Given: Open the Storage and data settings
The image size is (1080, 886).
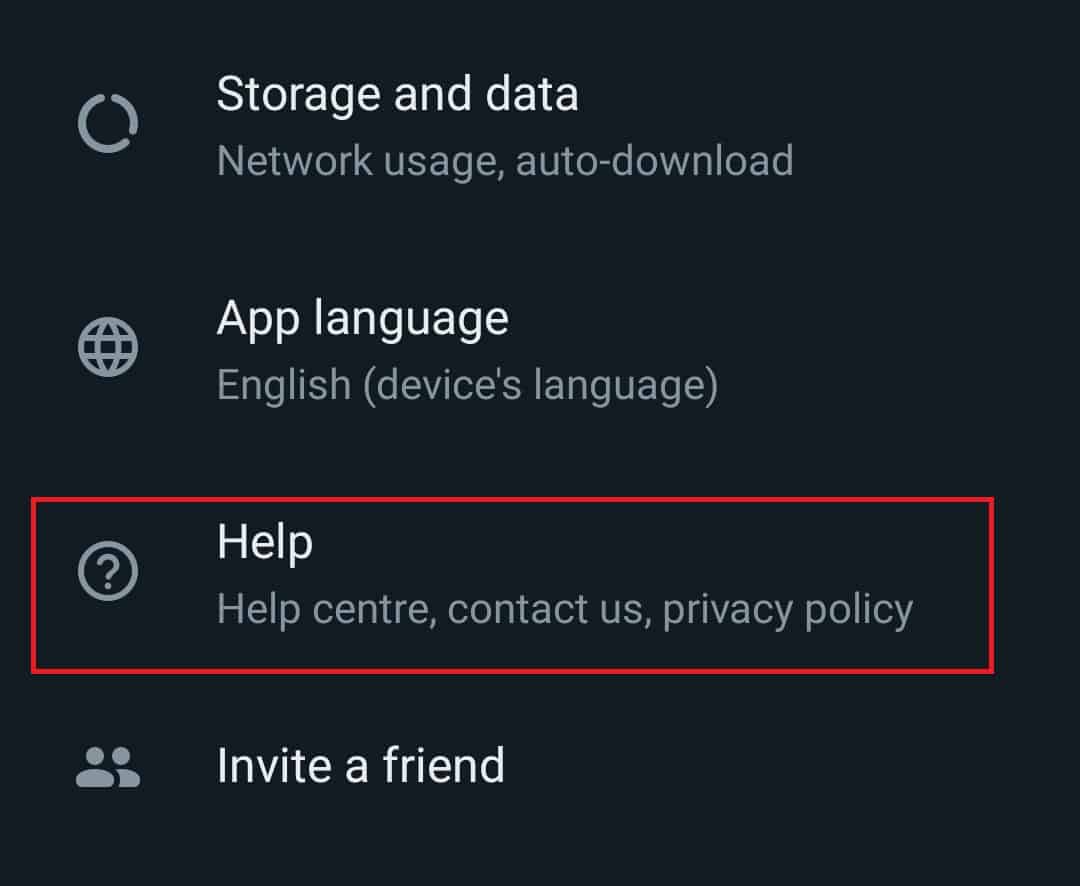Looking at the screenshot, I should [x=397, y=95].
